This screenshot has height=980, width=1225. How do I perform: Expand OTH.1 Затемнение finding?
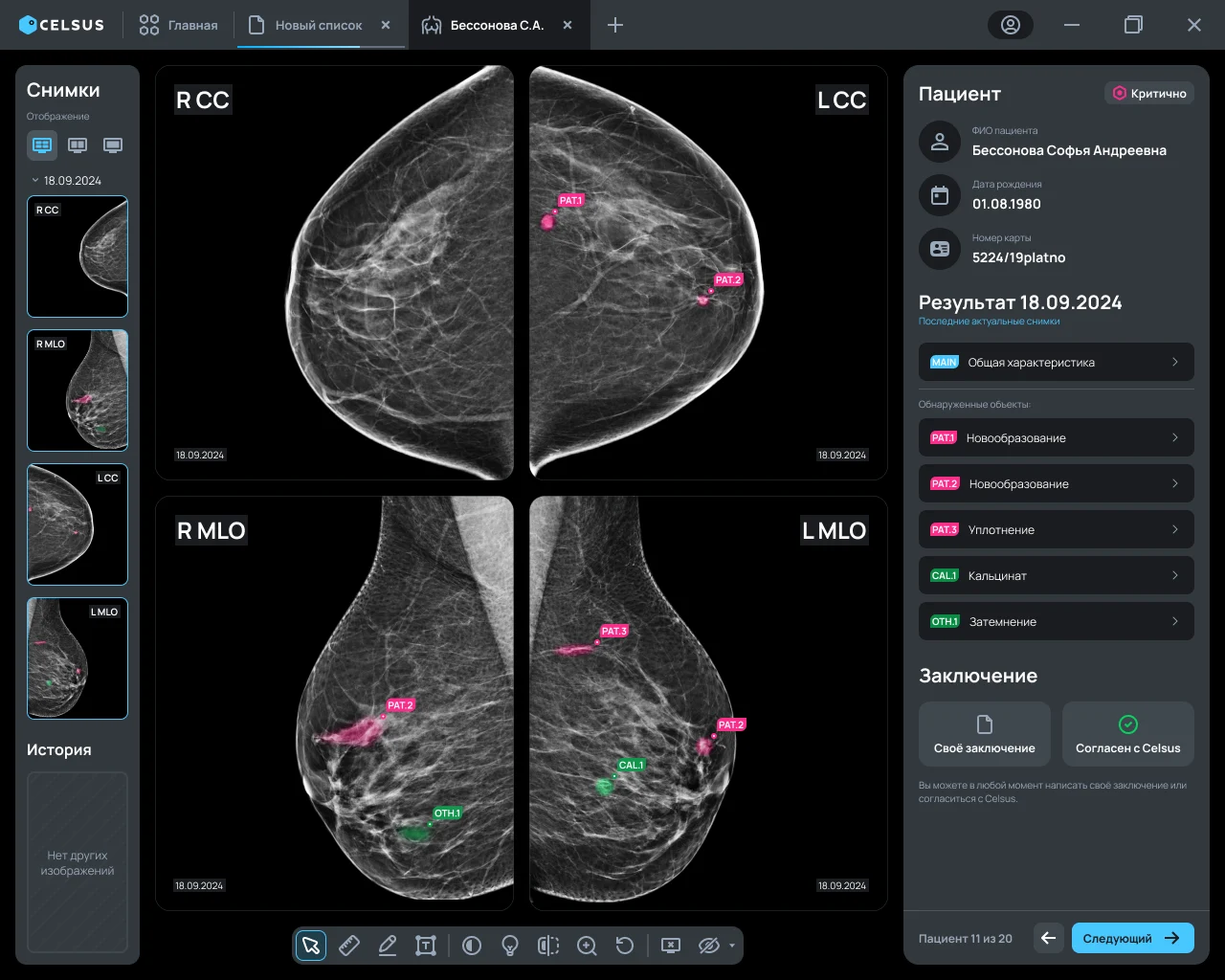click(1057, 621)
